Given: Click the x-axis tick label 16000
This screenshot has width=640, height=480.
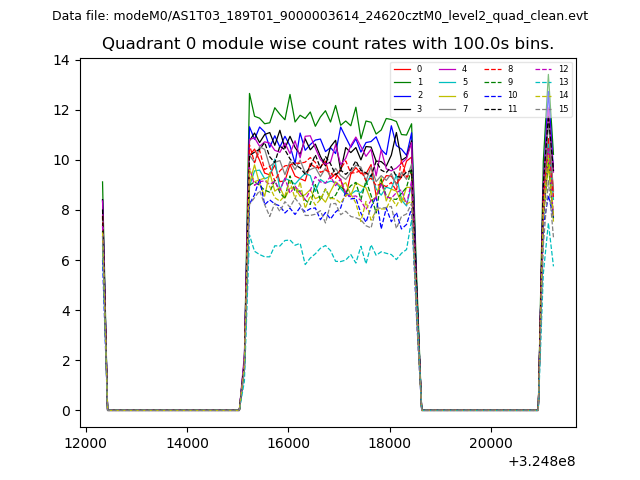Looking at the screenshot, I should coord(288,443).
